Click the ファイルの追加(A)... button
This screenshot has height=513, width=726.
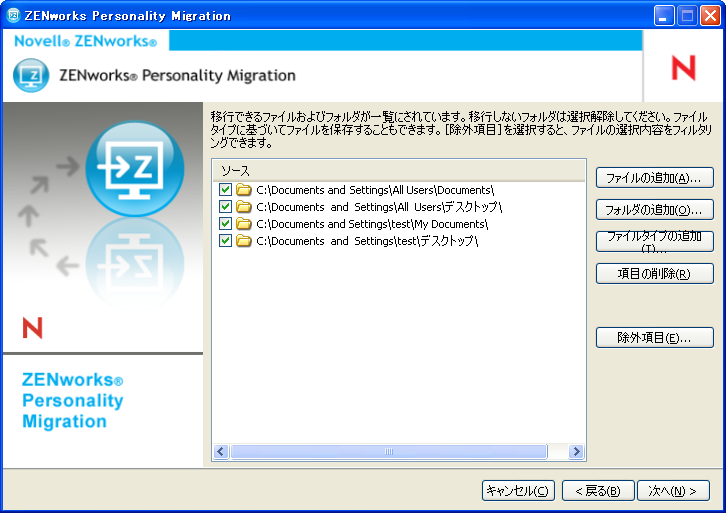click(654, 178)
